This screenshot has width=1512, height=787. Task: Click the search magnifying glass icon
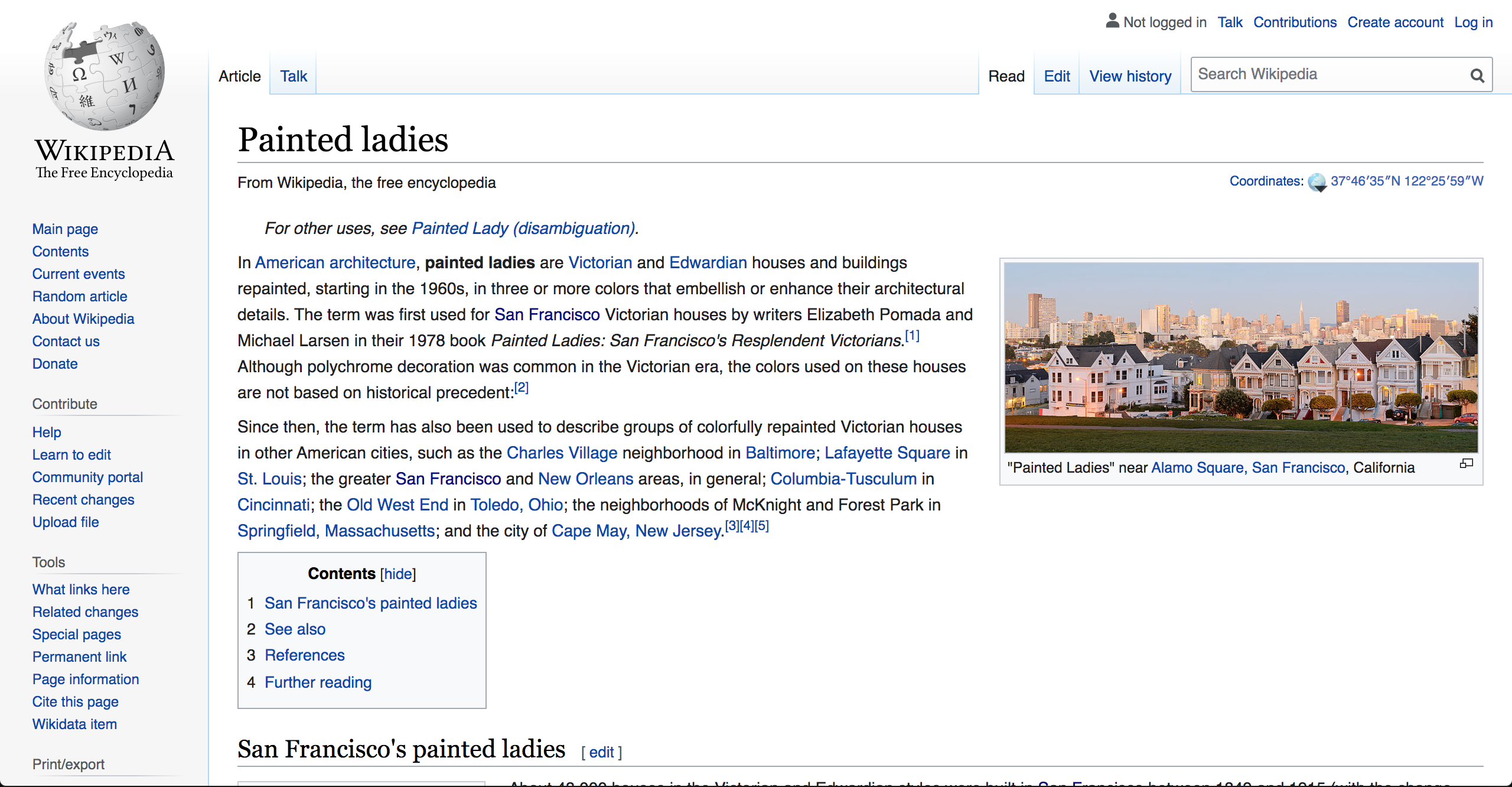(1477, 74)
